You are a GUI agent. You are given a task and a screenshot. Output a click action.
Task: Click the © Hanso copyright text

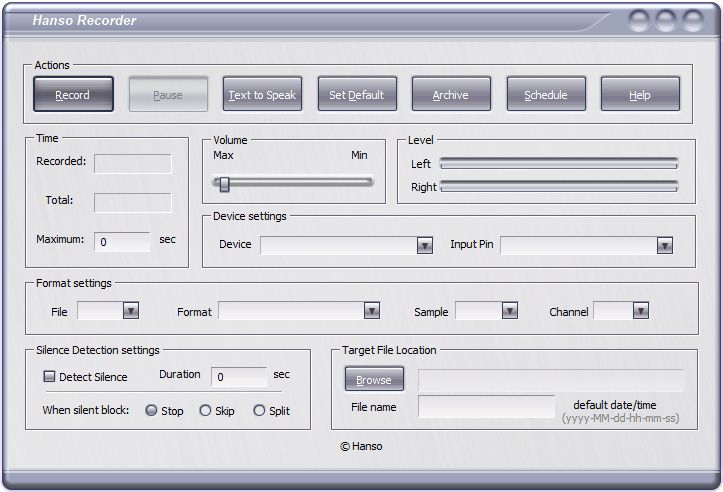click(362, 446)
